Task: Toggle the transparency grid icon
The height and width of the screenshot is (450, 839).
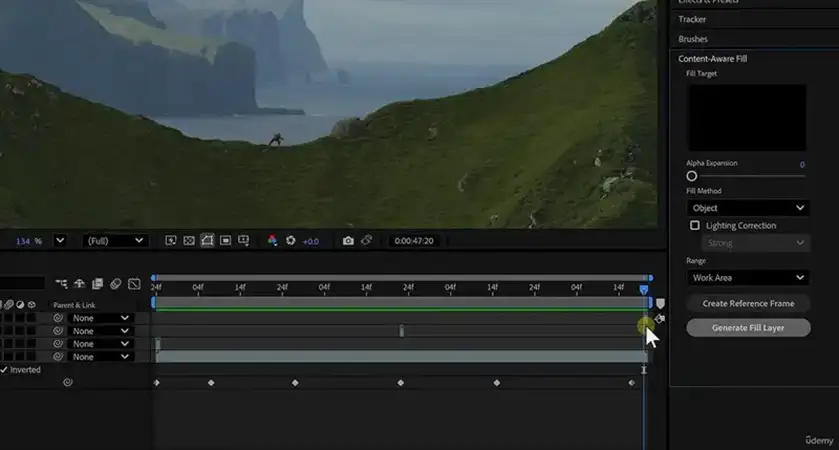Action: point(189,241)
